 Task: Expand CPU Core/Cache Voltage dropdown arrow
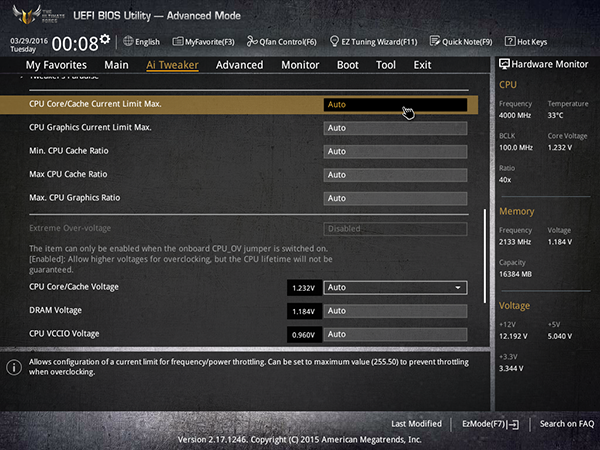(458, 287)
